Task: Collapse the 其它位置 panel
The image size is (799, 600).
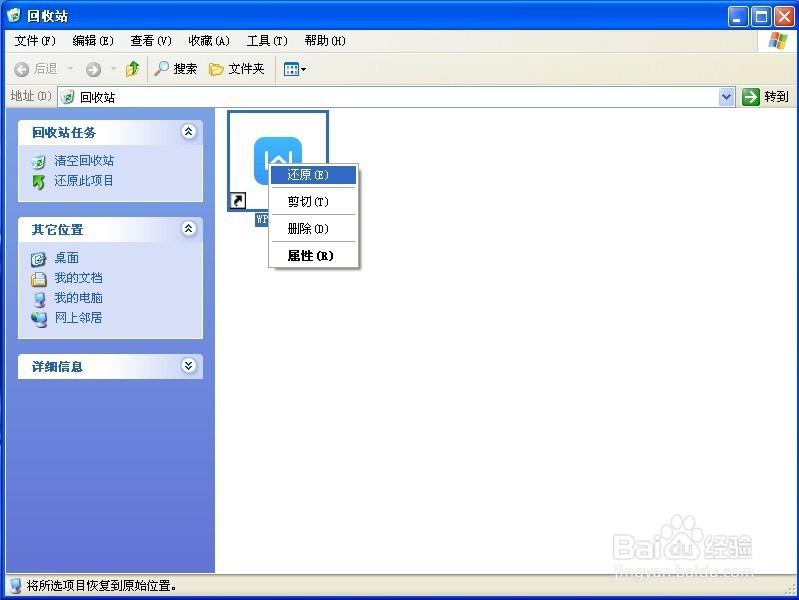Action: [x=189, y=228]
